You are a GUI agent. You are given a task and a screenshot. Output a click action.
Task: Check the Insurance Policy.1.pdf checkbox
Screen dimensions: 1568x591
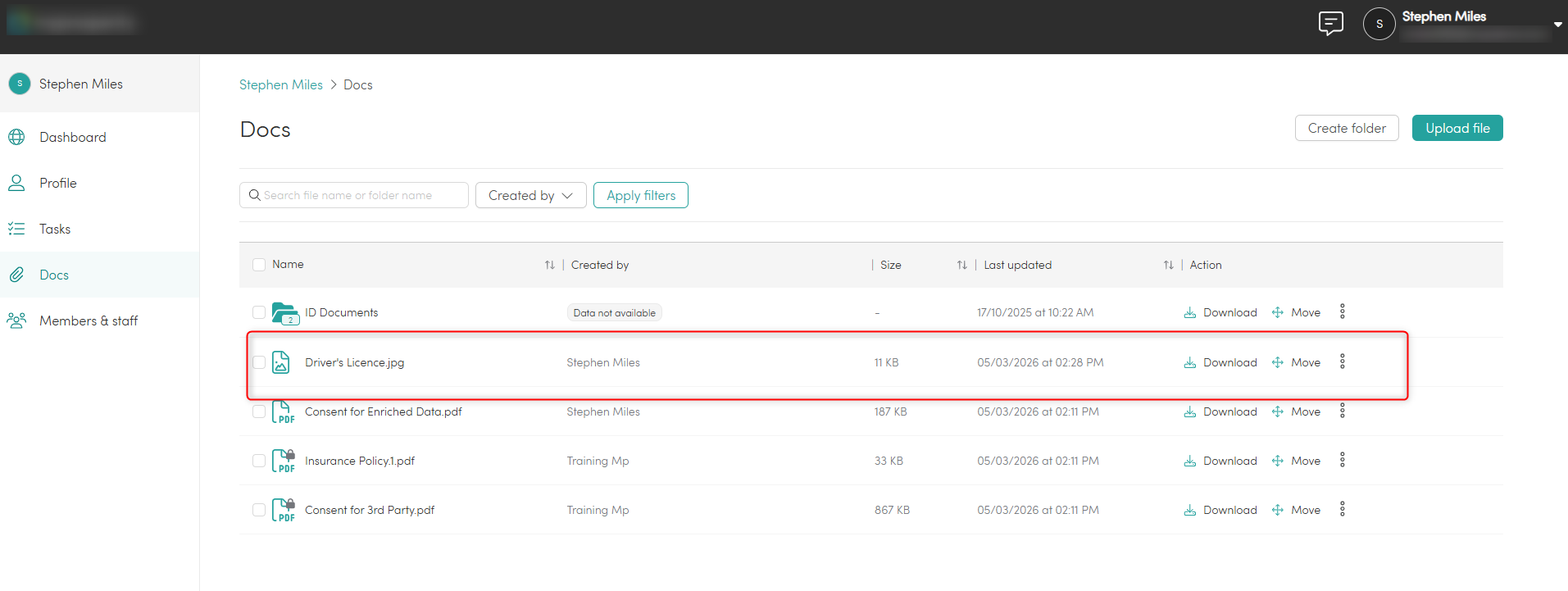pyautogui.click(x=259, y=461)
